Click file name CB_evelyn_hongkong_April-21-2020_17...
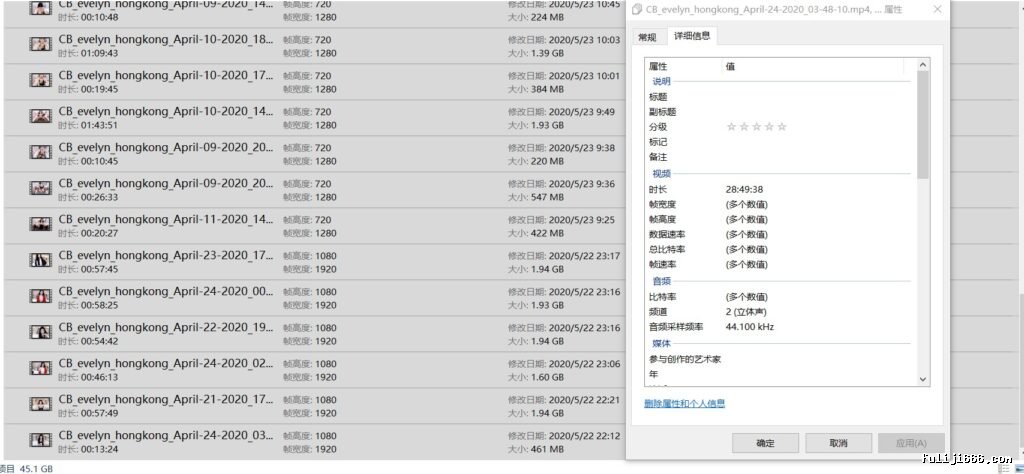This screenshot has width=1024, height=474. [166, 400]
